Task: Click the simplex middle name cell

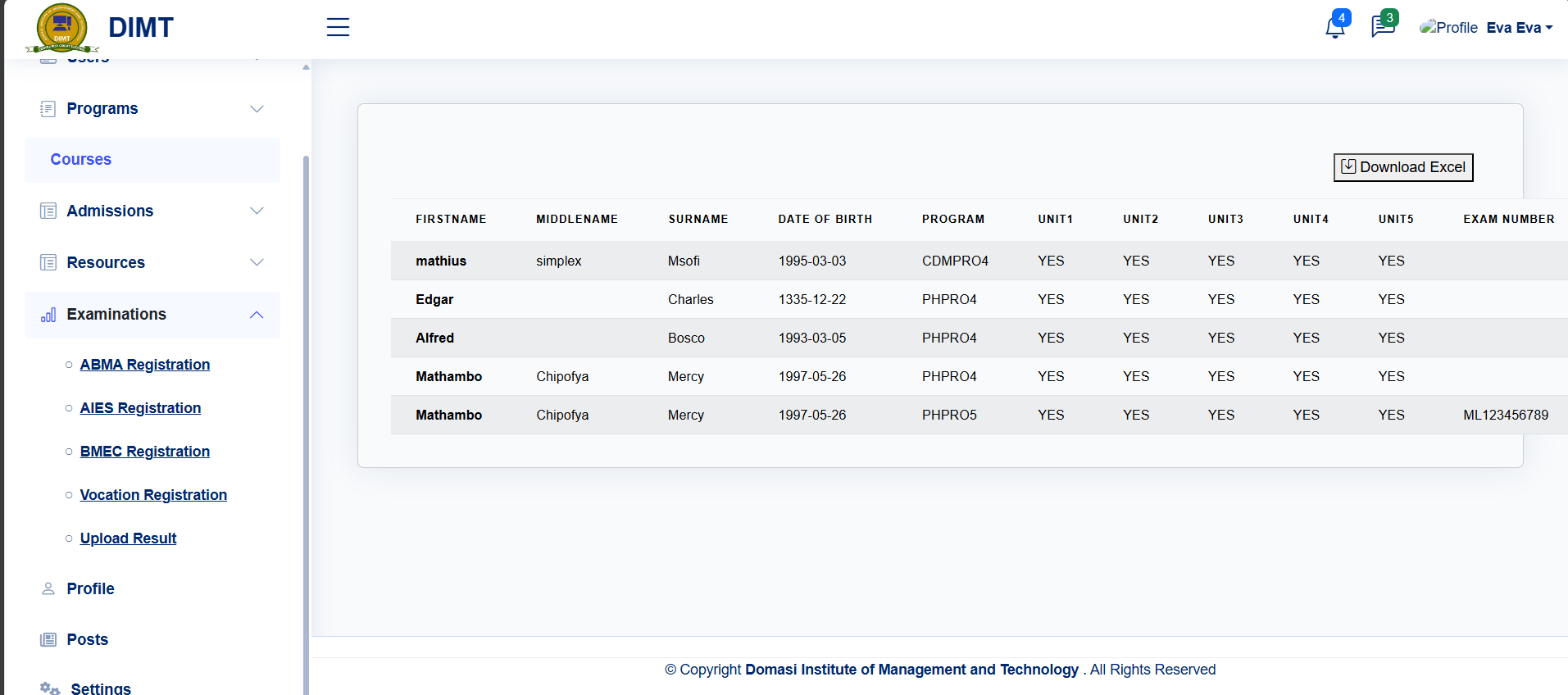Action: [559, 261]
